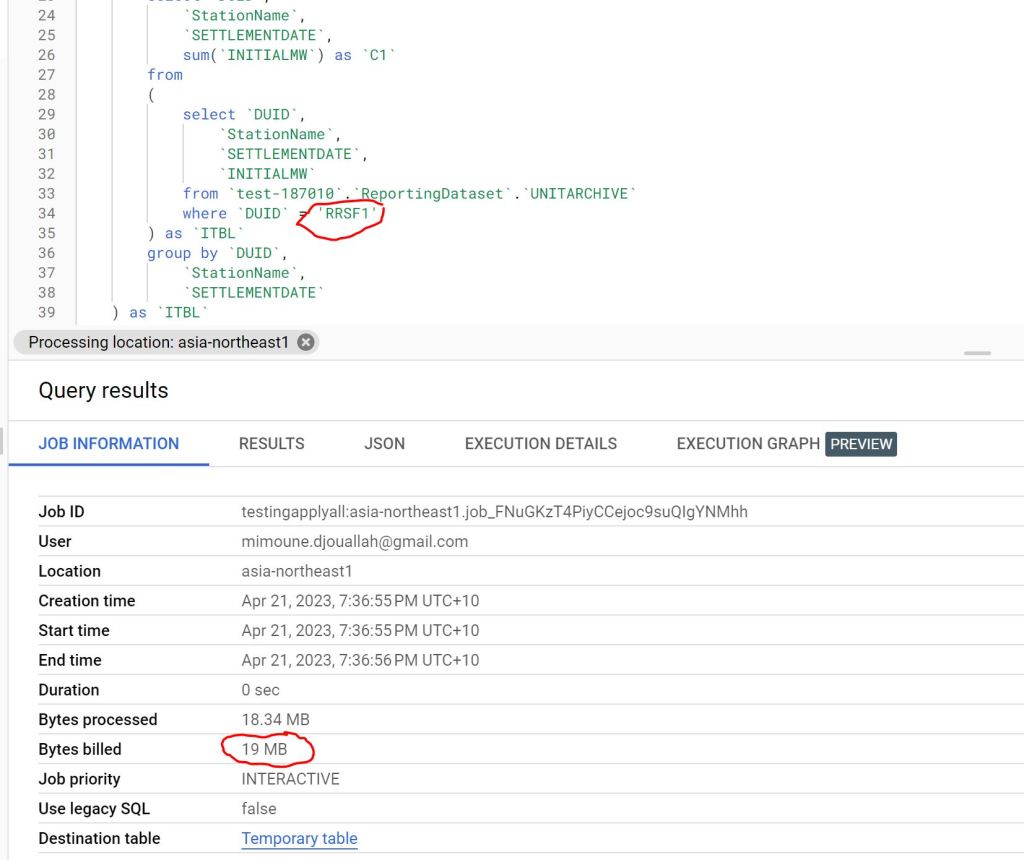Remove the Processing location filter chip
This screenshot has width=1024, height=860.
click(x=306, y=342)
